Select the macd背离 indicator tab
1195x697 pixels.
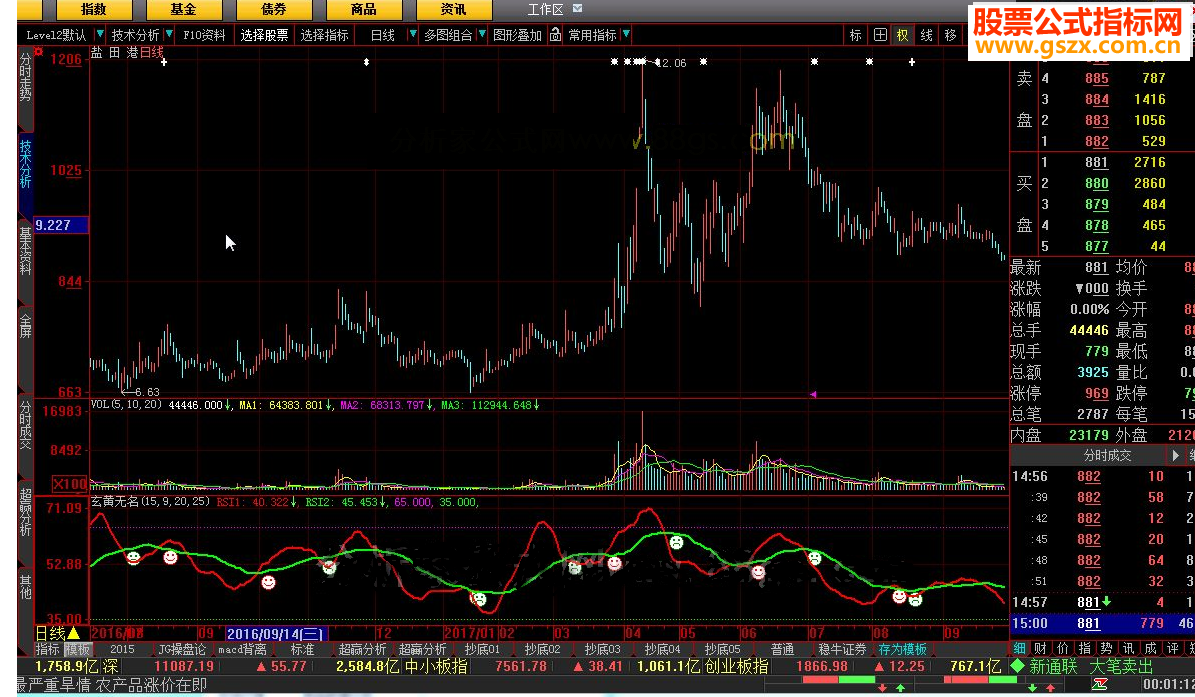(x=242, y=650)
